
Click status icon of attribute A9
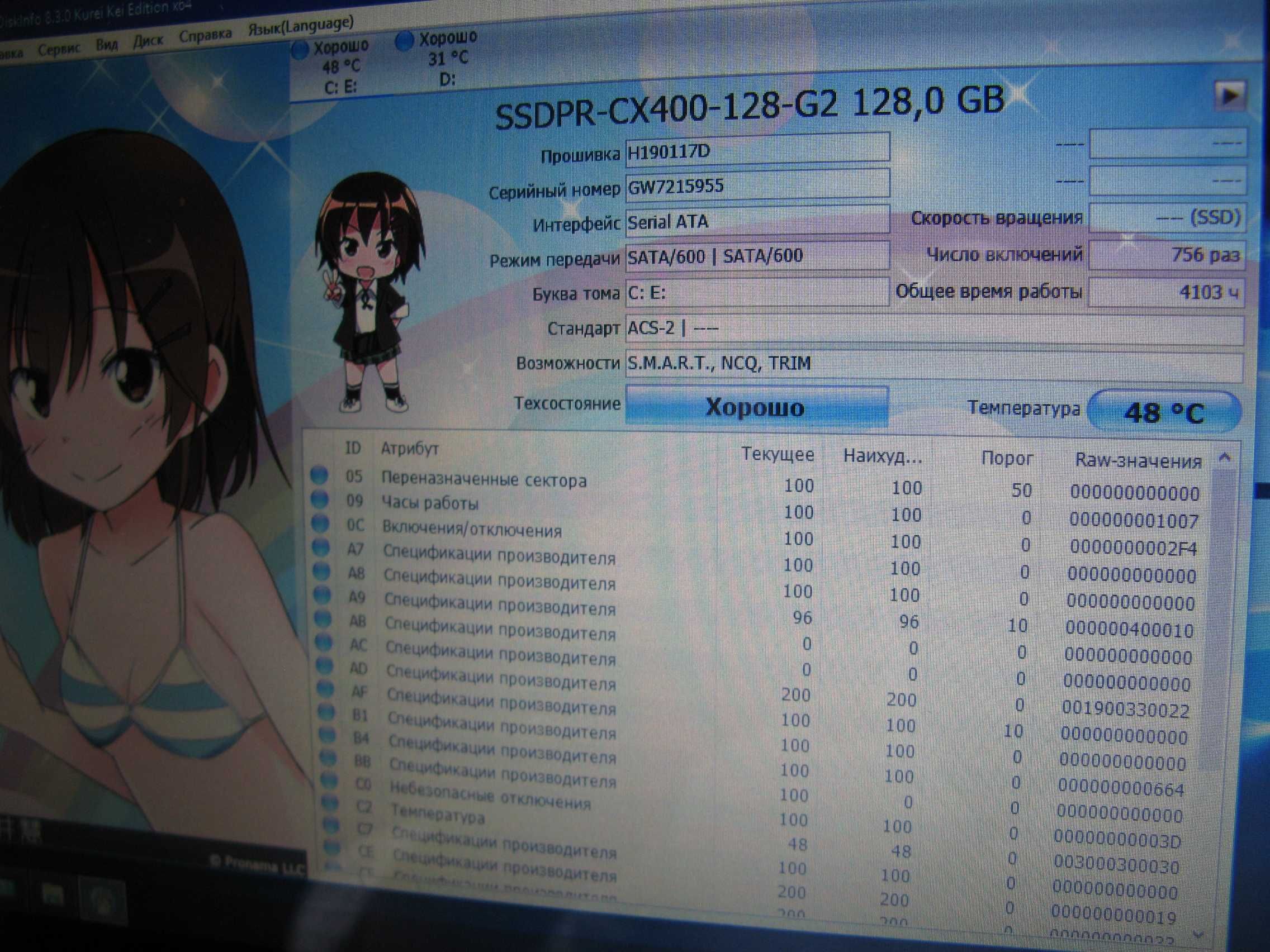coord(322,595)
